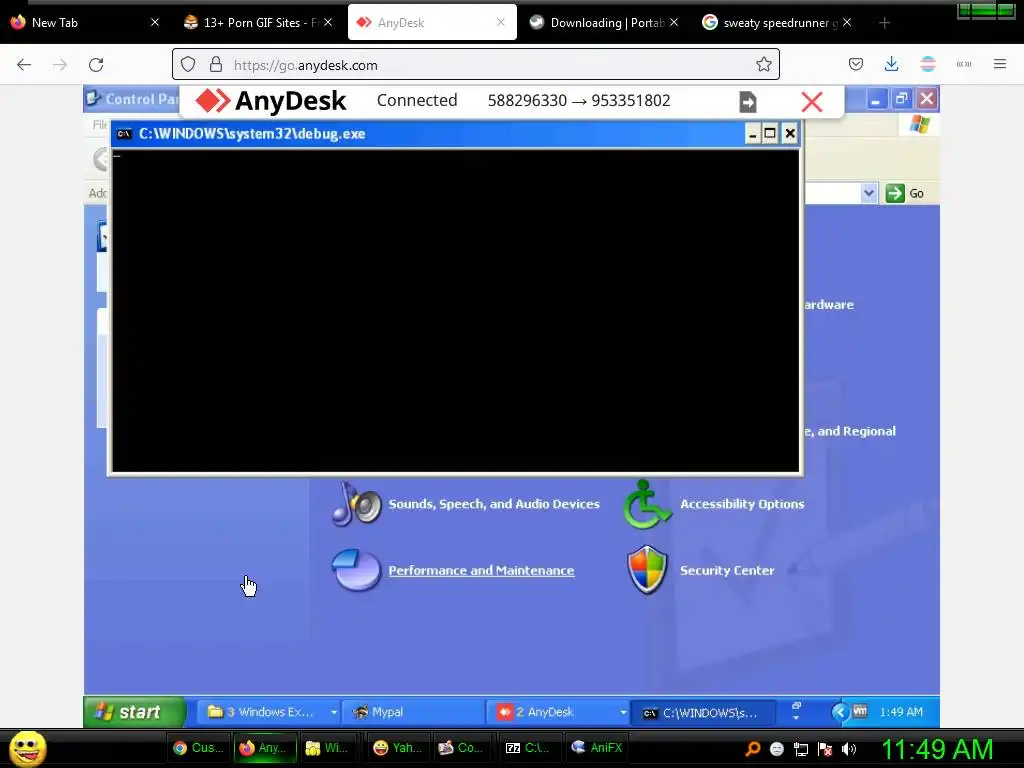This screenshot has width=1024, height=768.
Task: Open the Sounds, Speech, and Audio Devices icon
Action: click(x=357, y=504)
